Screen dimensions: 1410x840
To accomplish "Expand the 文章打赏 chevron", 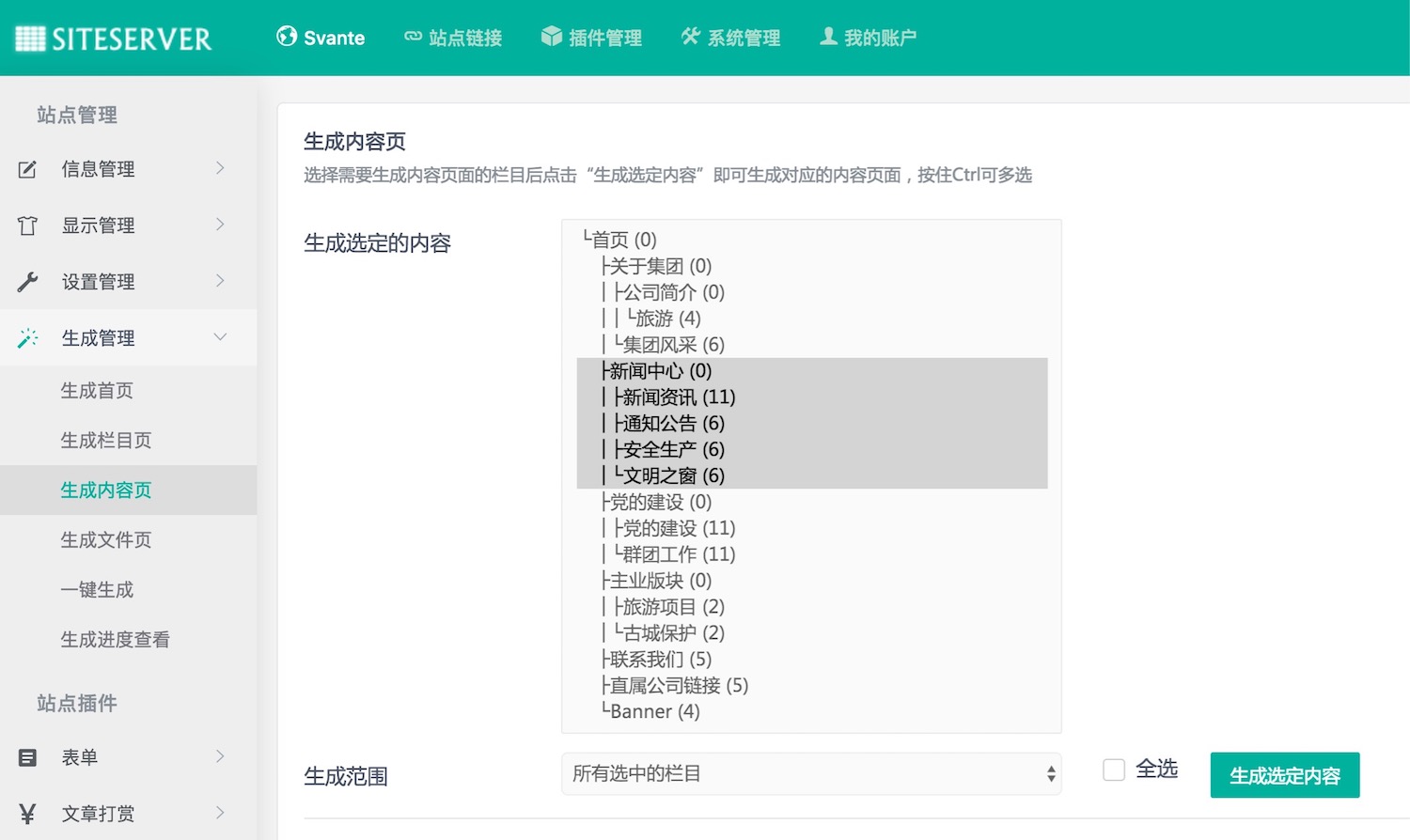I will [220, 813].
